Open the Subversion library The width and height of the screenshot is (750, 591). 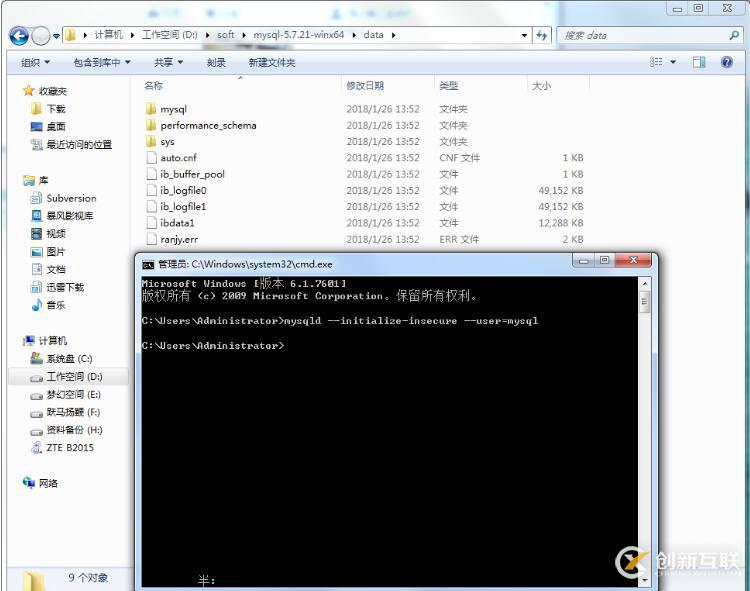(71, 198)
